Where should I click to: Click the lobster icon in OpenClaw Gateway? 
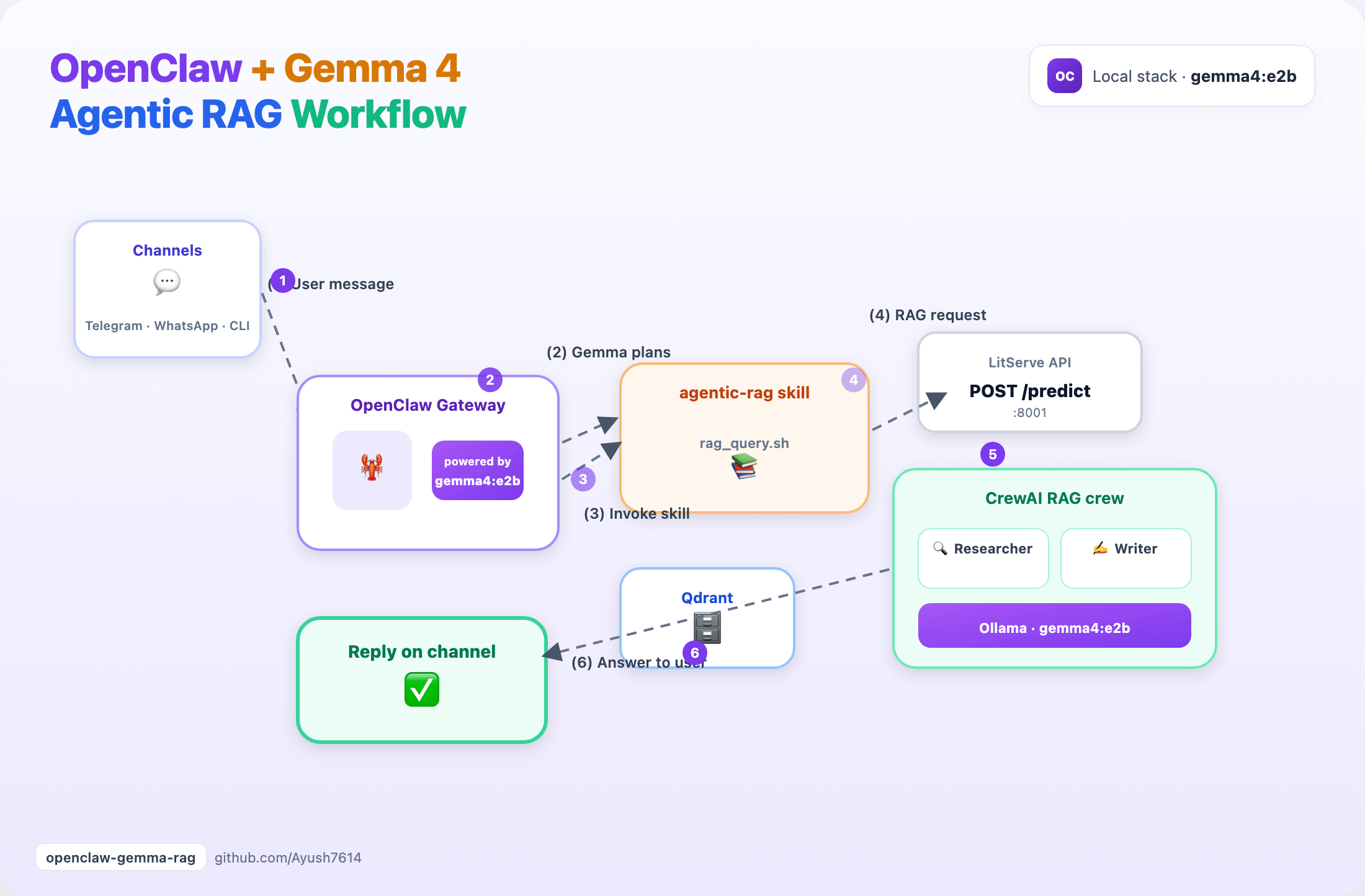click(x=372, y=468)
